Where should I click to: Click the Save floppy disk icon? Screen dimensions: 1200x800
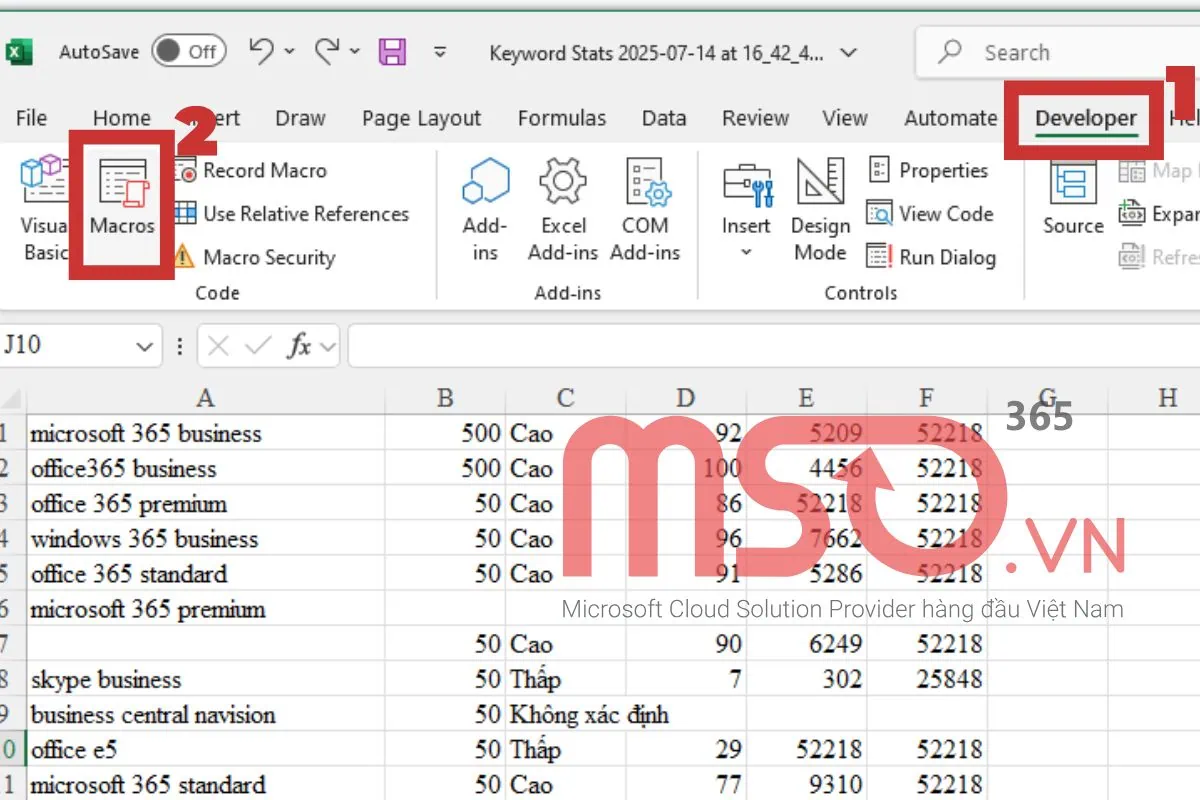[x=393, y=52]
